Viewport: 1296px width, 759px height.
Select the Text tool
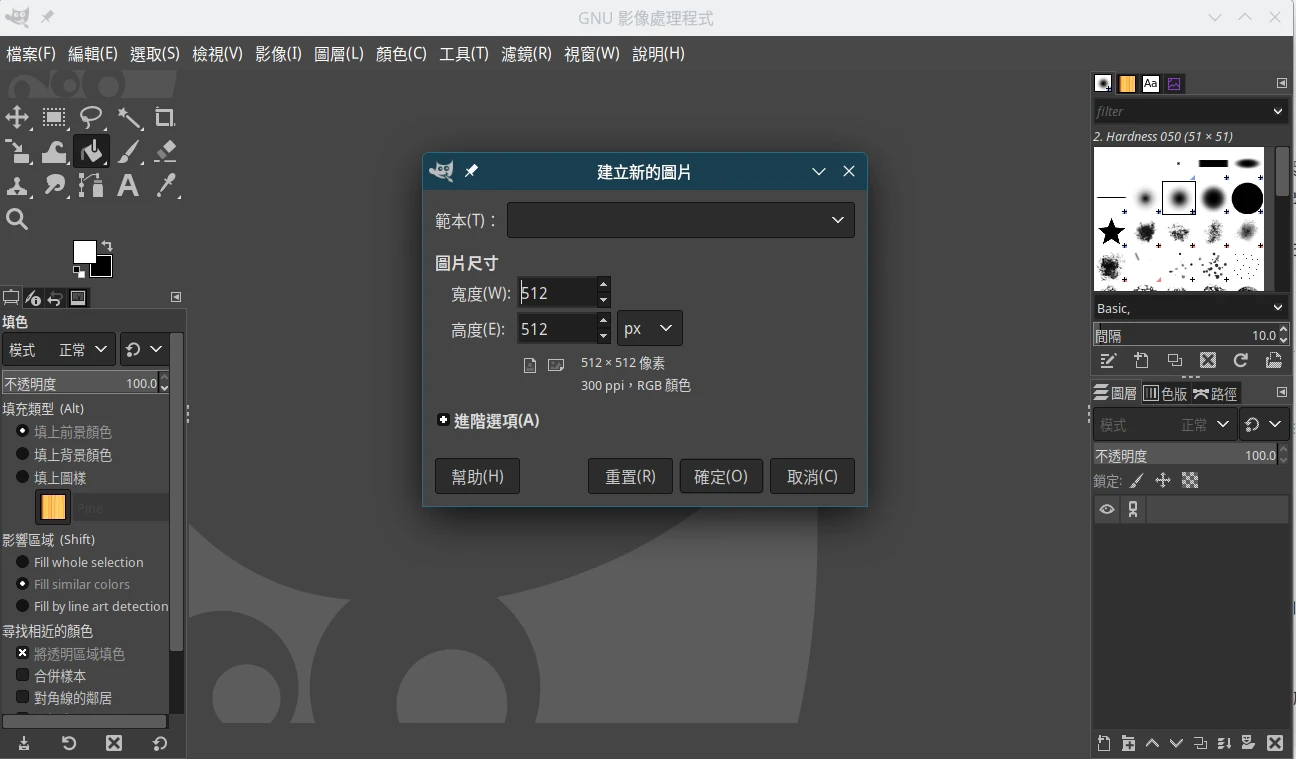[x=128, y=185]
